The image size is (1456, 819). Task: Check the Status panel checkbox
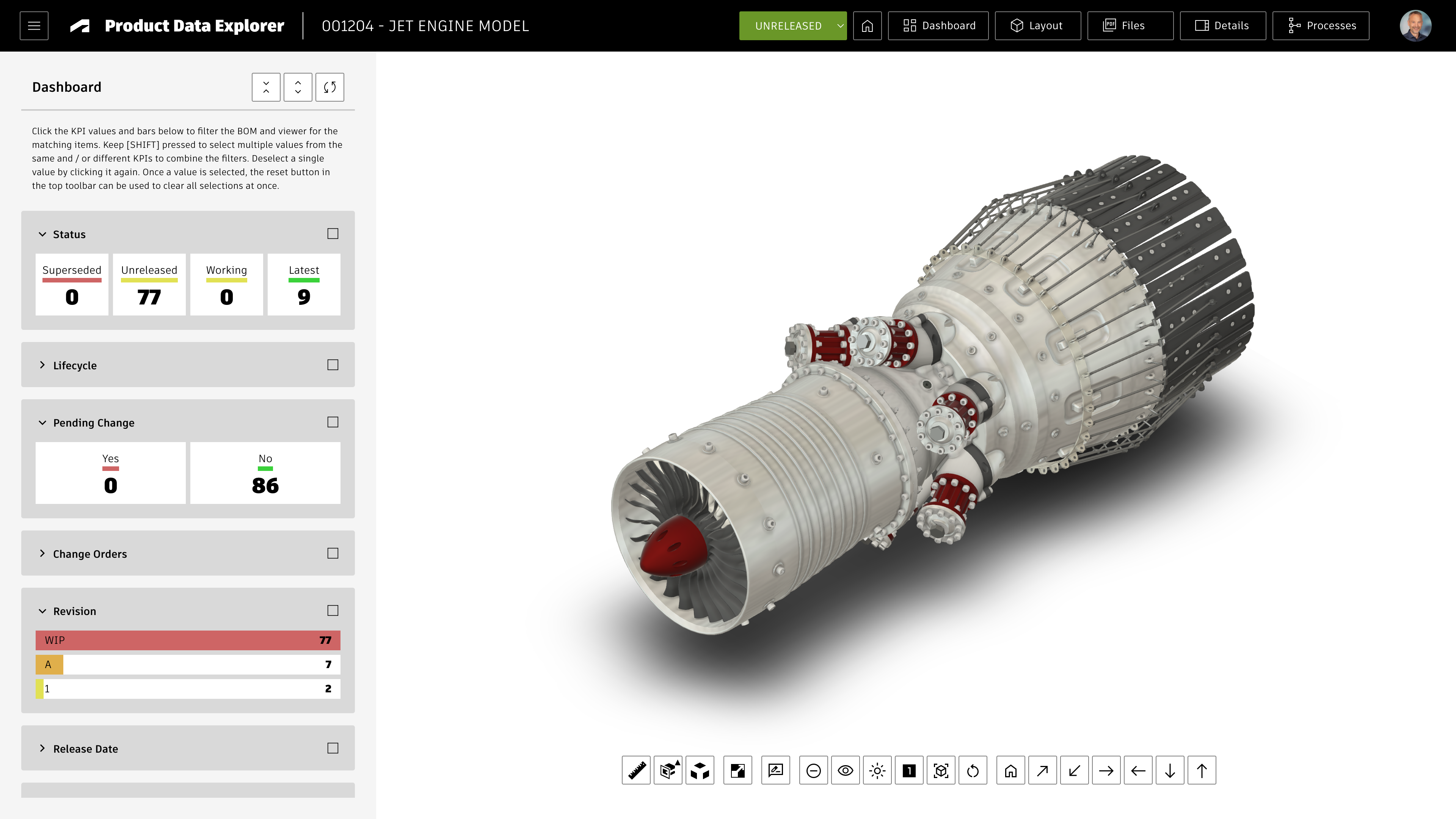point(333,234)
